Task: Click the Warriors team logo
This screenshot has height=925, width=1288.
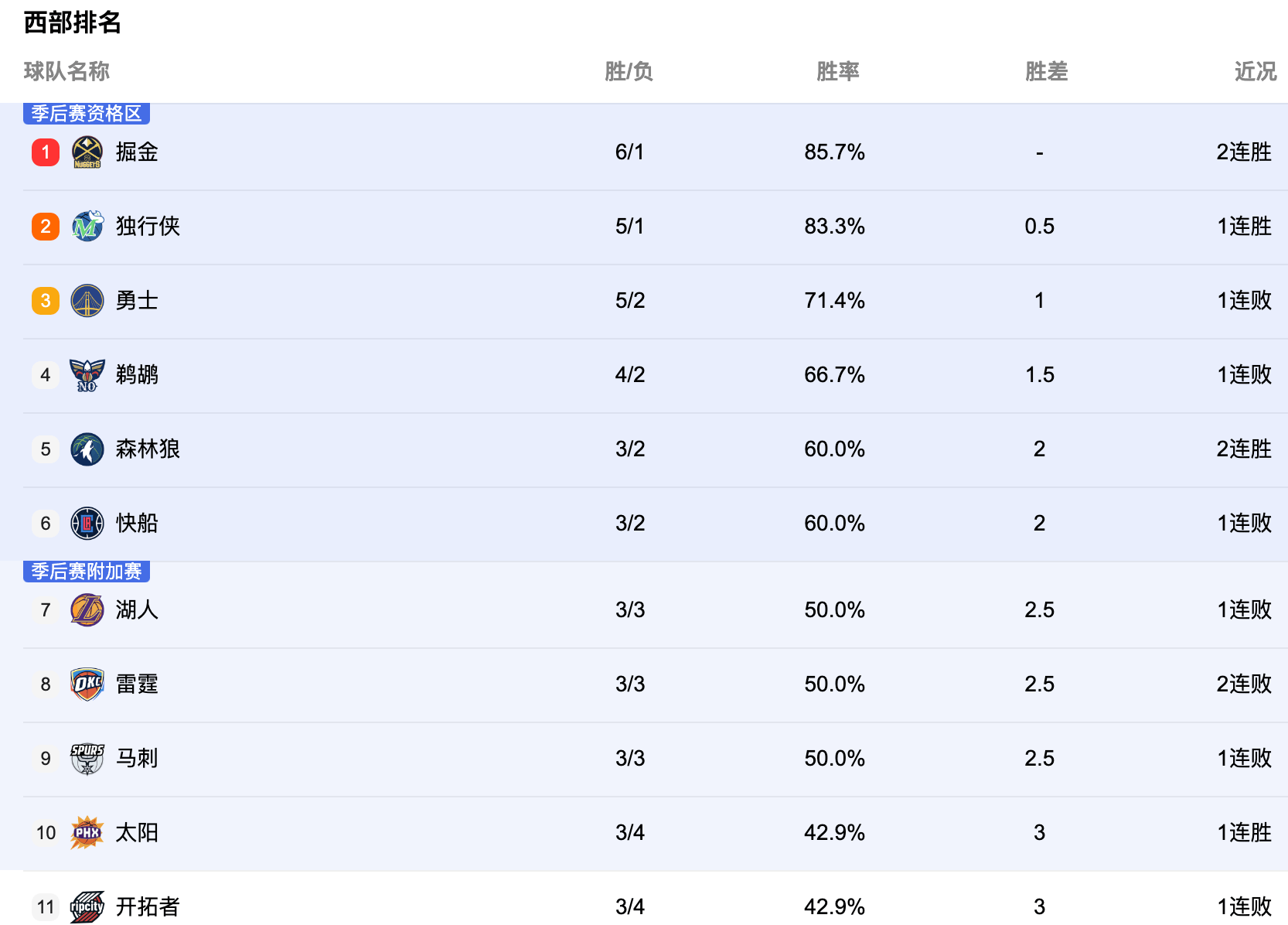Action: tap(87, 300)
